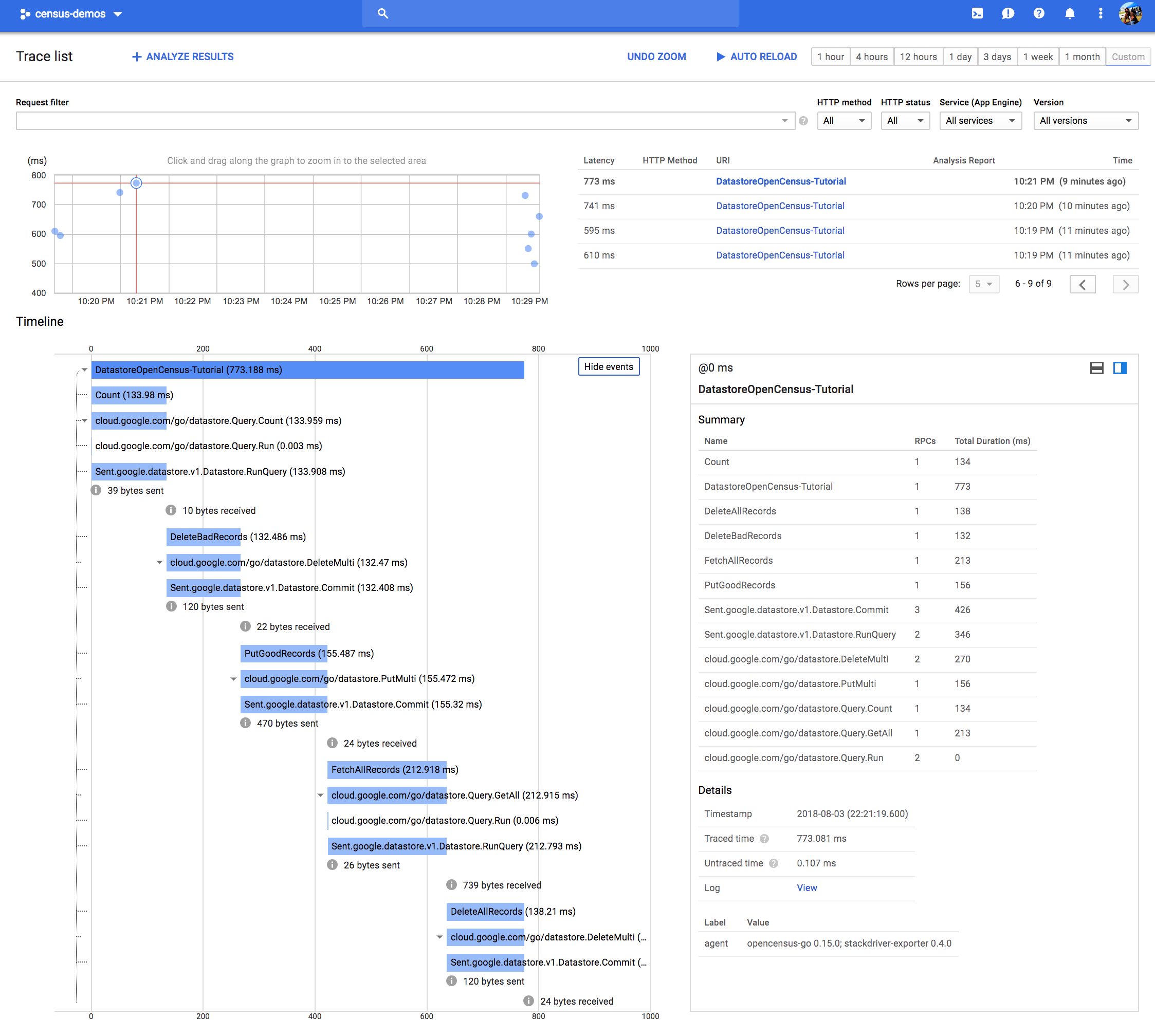Switch details panel to bottom layout icon
The image size is (1155, 1036).
[x=1096, y=368]
